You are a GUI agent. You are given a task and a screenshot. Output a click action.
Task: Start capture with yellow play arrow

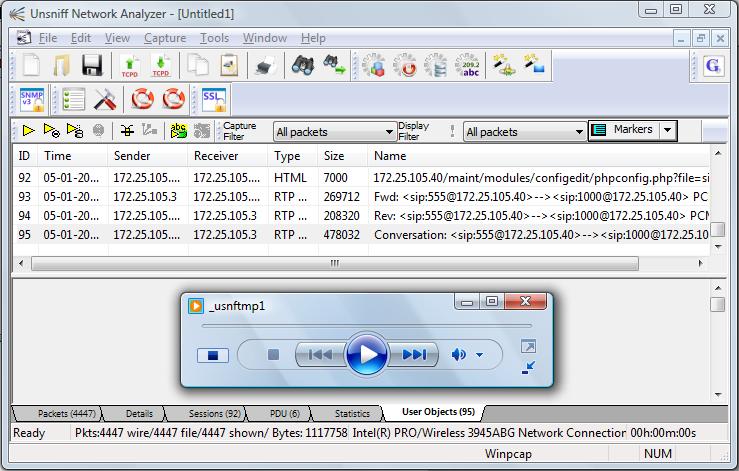[x=28, y=131]
